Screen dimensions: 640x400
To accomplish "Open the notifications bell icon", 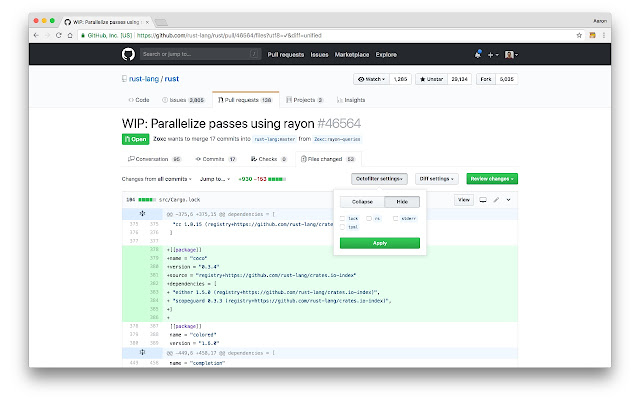I will pos(478,54).
